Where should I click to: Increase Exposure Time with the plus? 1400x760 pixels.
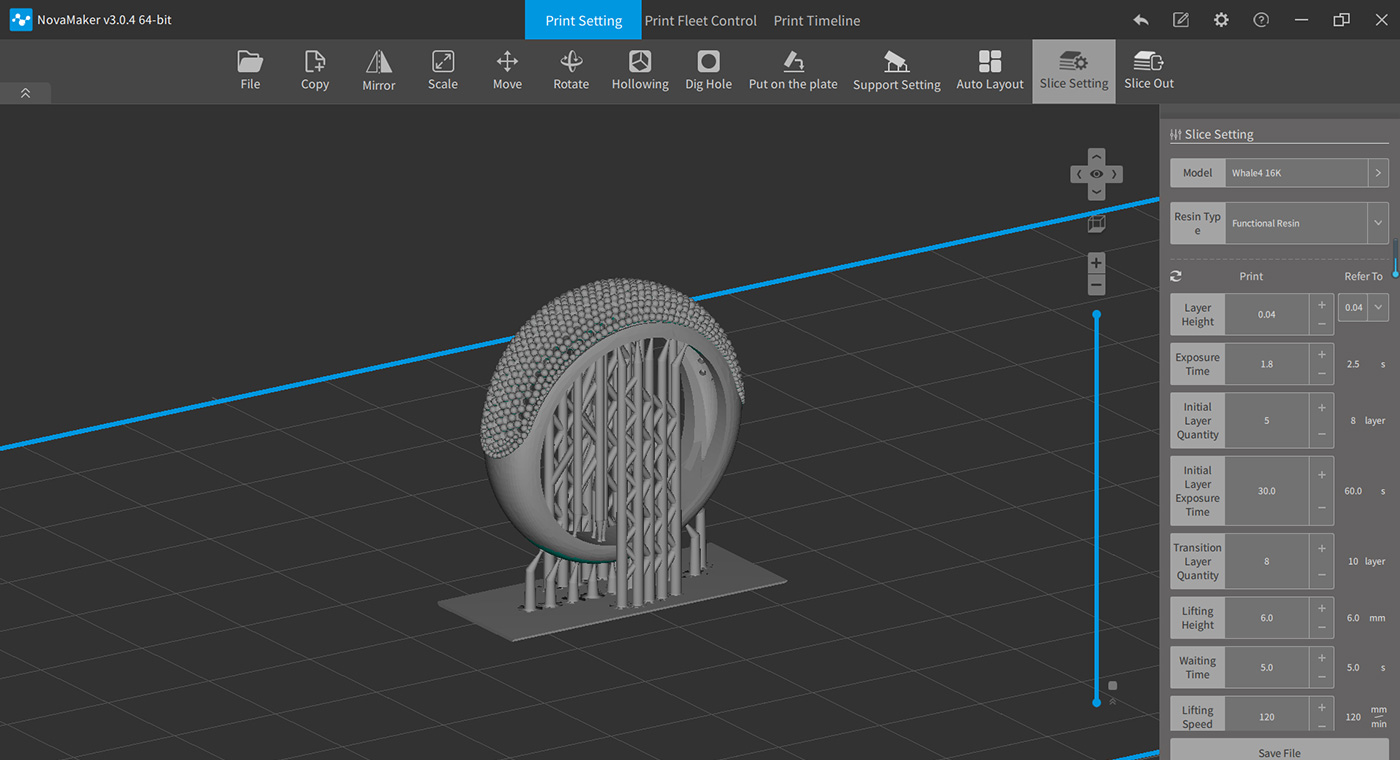click(x=1322, y=354)
